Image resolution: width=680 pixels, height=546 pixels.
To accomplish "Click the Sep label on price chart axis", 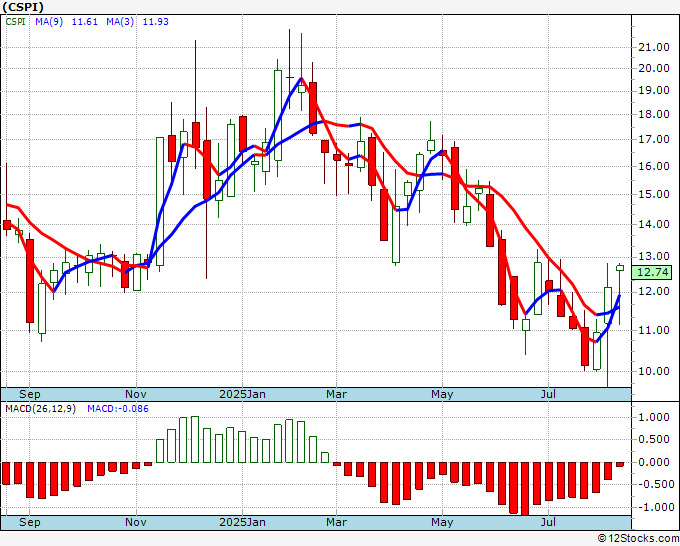I will click(x=29, y=394).
